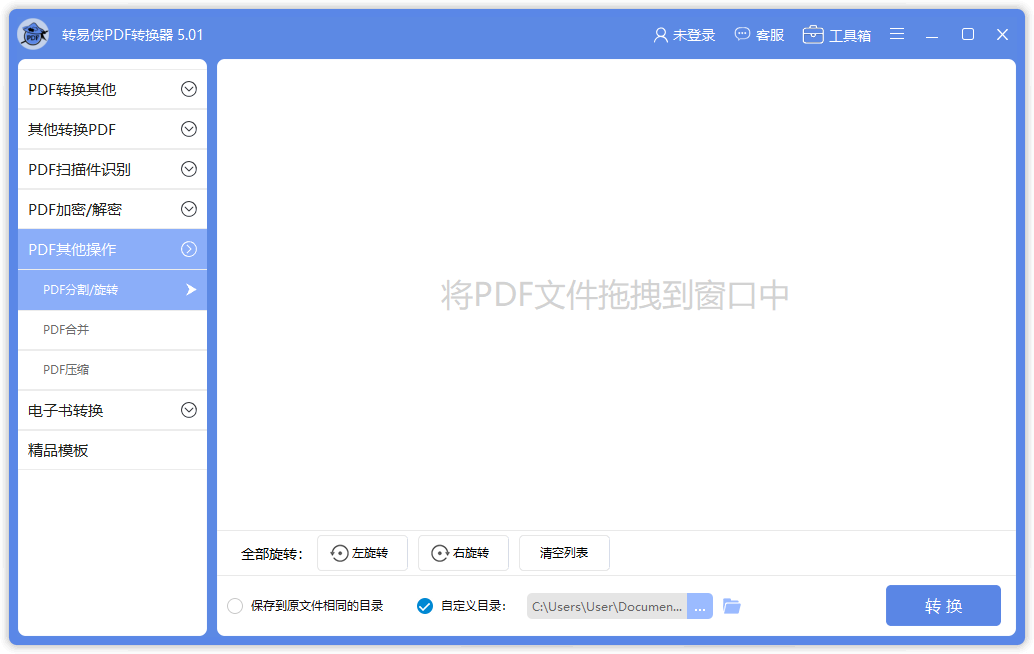Browse output path with the ... button
The height and width of the screenshot is (654, 1034).
700,606
